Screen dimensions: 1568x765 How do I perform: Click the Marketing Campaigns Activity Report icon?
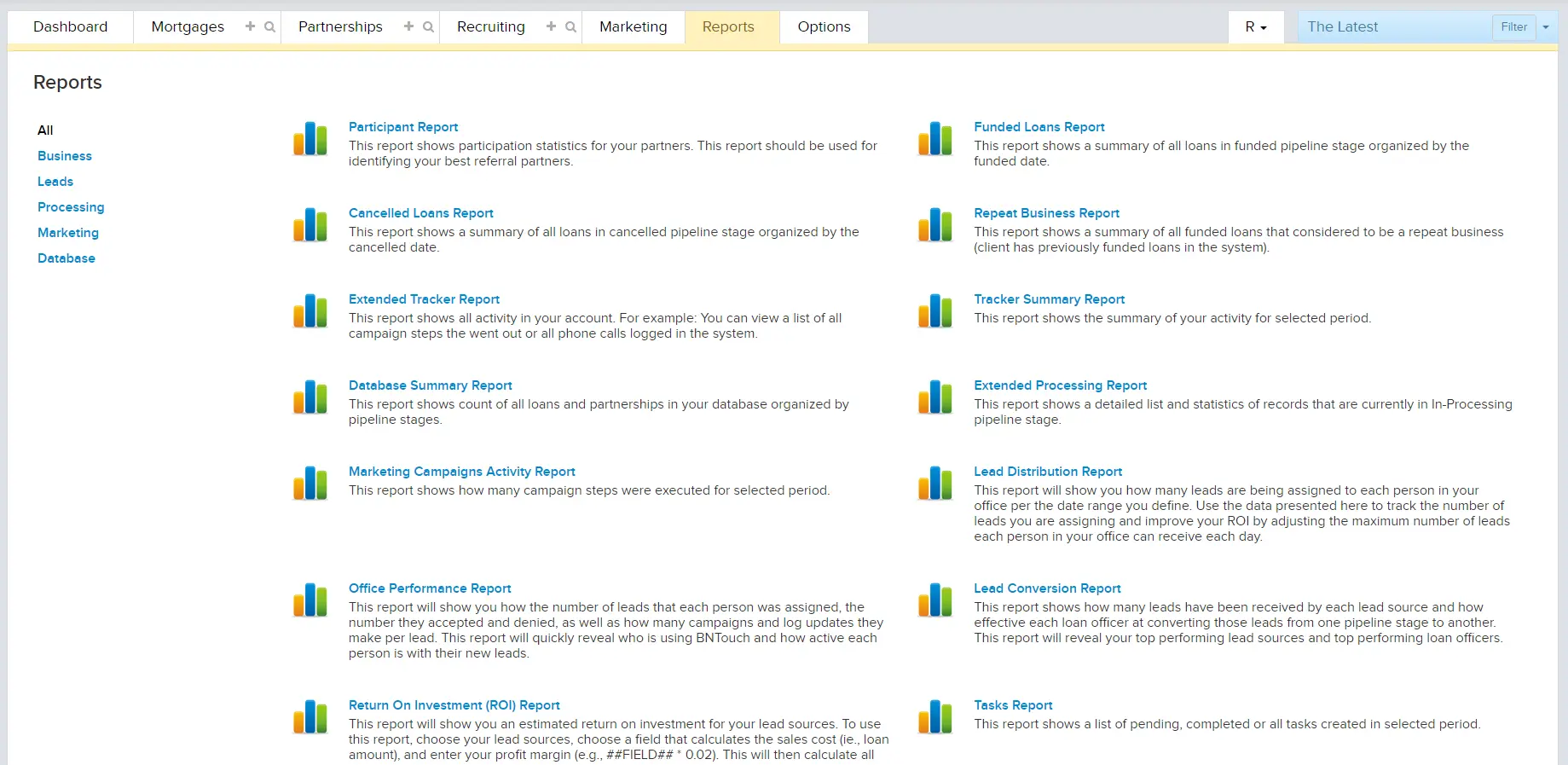click(x=310, y=483)
